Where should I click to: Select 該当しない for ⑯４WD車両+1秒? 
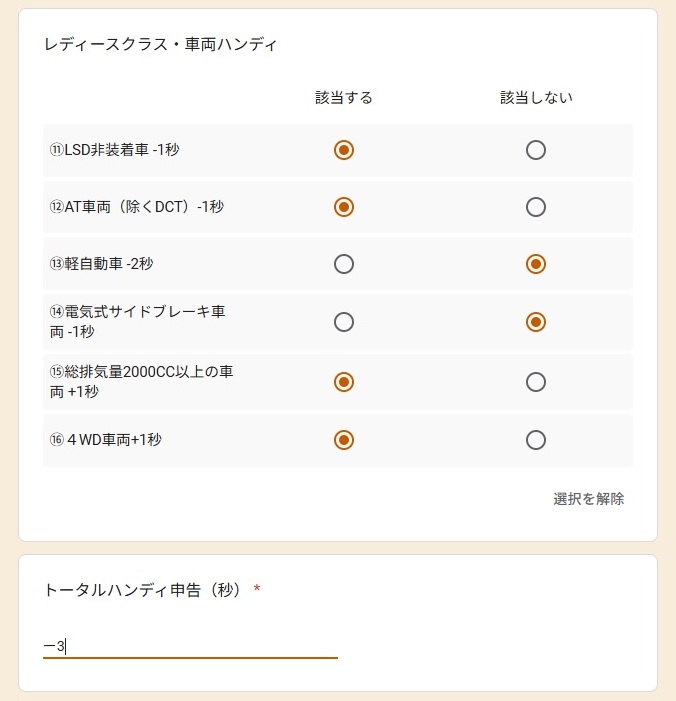(x=536, y=440)
